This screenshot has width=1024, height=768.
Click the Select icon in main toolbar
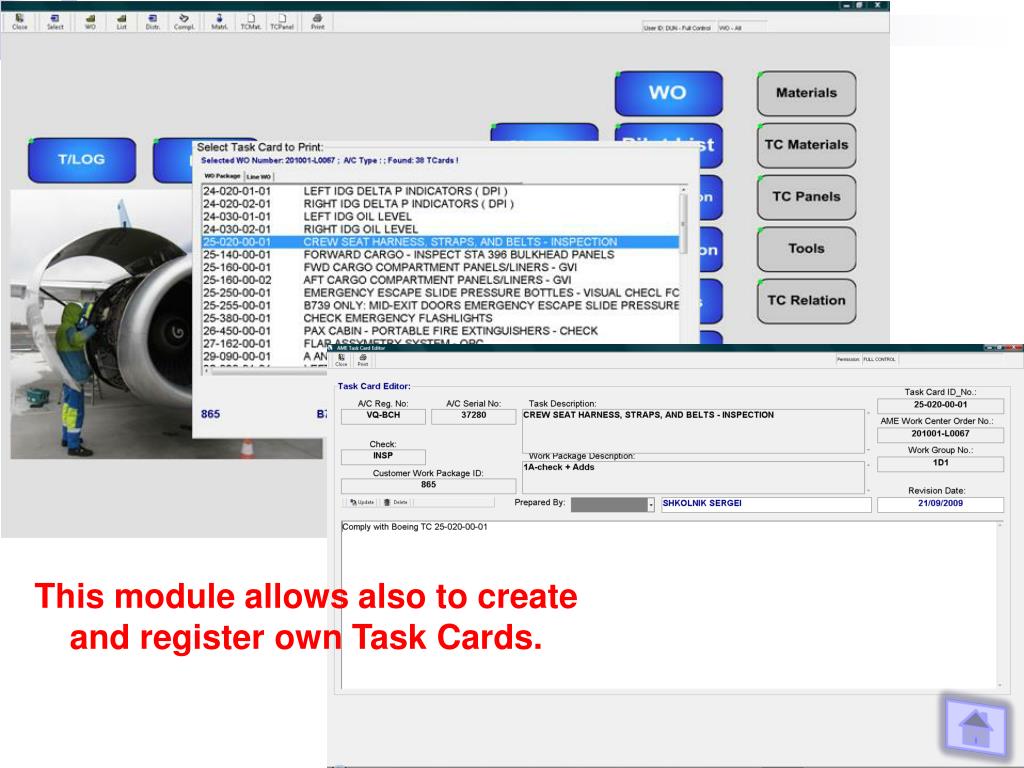click(55, 21)
